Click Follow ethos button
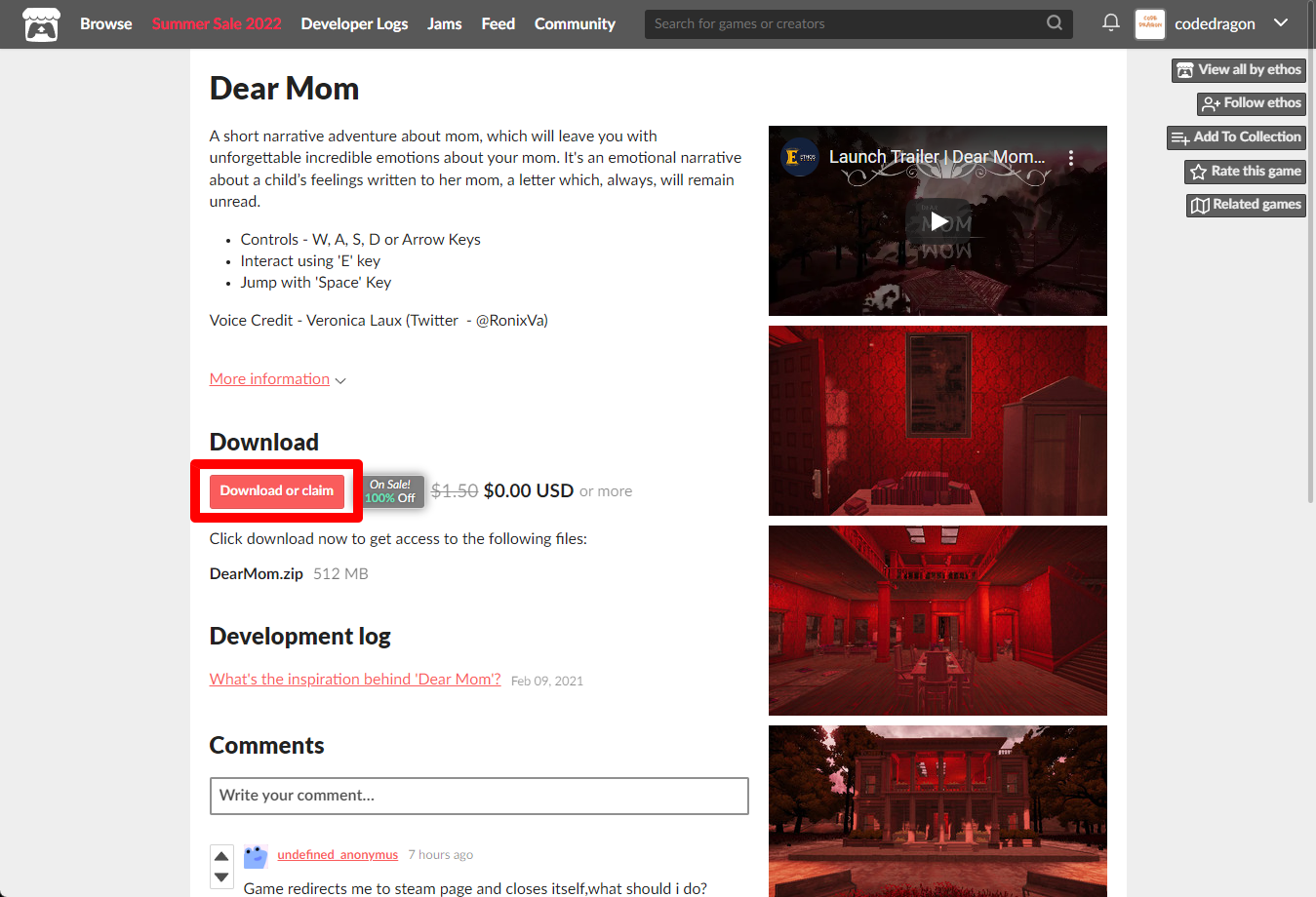This screenshot has height=897, width=1316. (1252, 103)
